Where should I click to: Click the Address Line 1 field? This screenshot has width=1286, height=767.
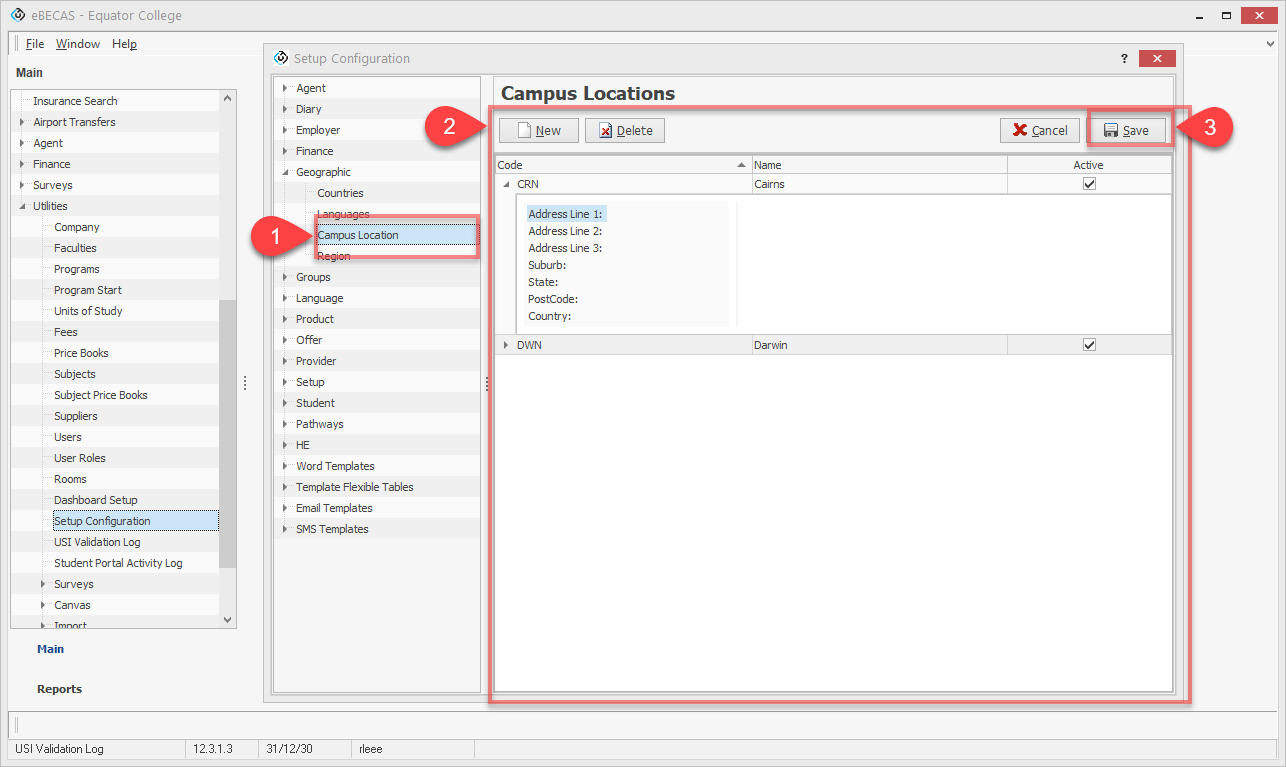pyautogui.click(x=566, y=214)
